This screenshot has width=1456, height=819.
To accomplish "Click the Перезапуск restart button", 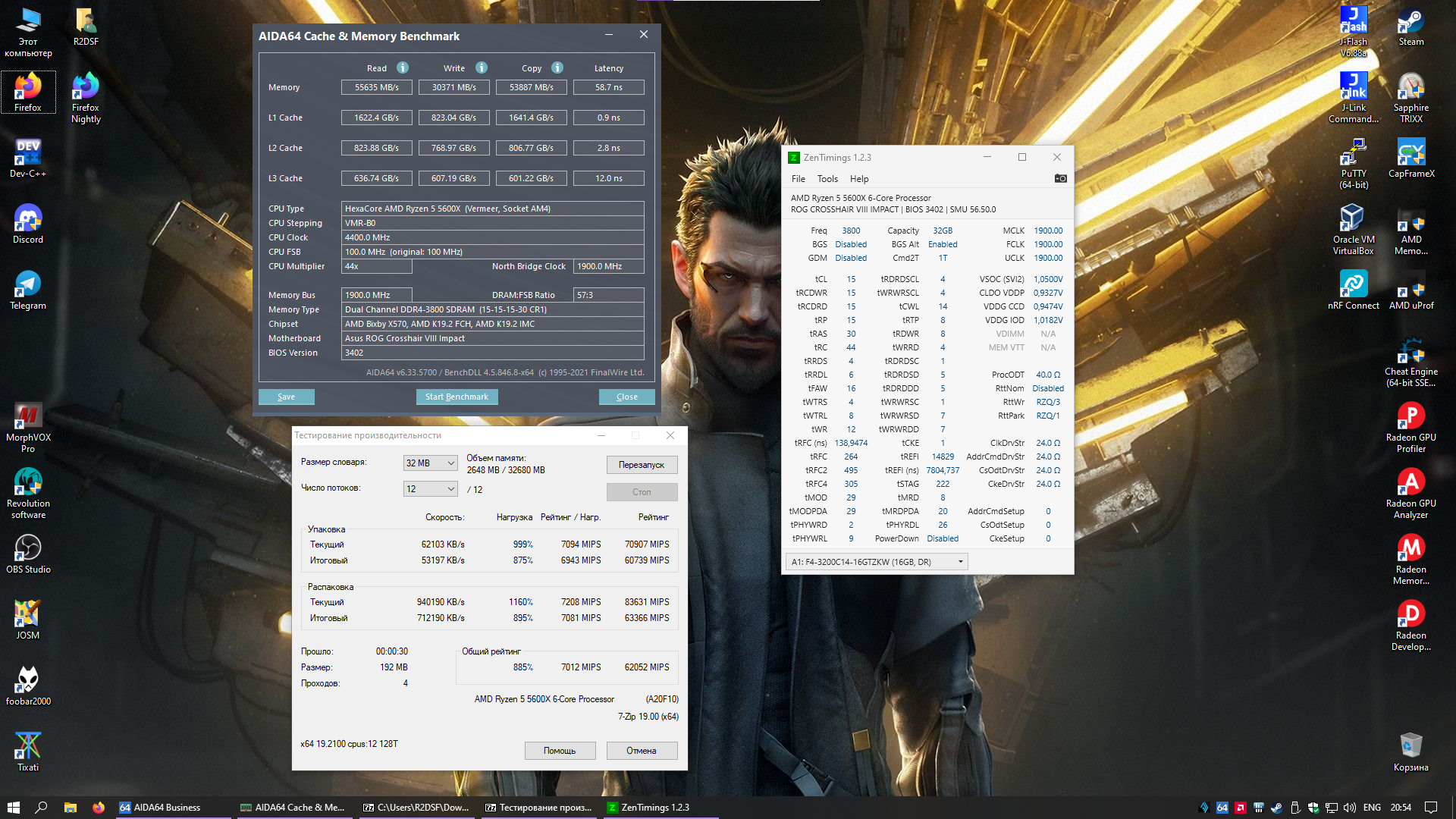I will pyautogui.click(x=642, y=465).
